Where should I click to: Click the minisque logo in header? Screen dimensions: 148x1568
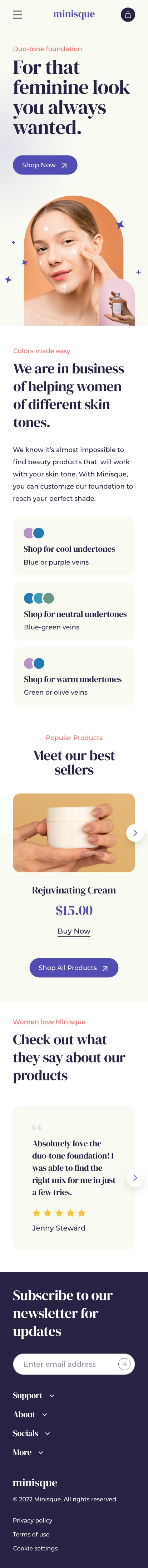click(x=74, y=14)
